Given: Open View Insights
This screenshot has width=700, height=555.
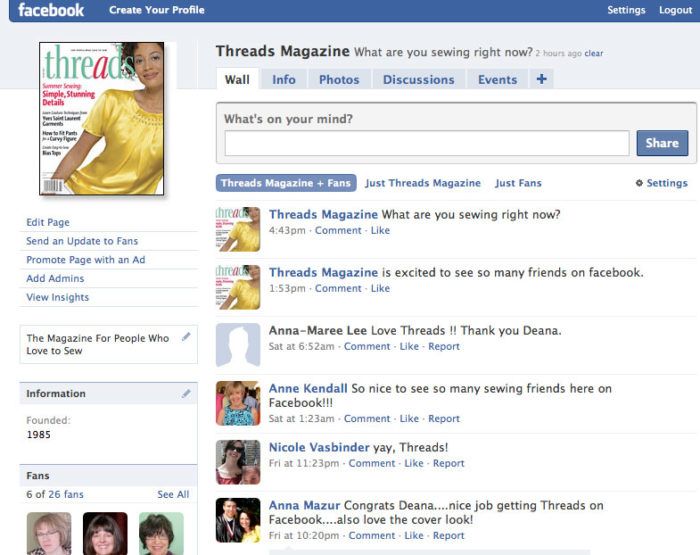Looking at the screenshot, I should 58,297.
